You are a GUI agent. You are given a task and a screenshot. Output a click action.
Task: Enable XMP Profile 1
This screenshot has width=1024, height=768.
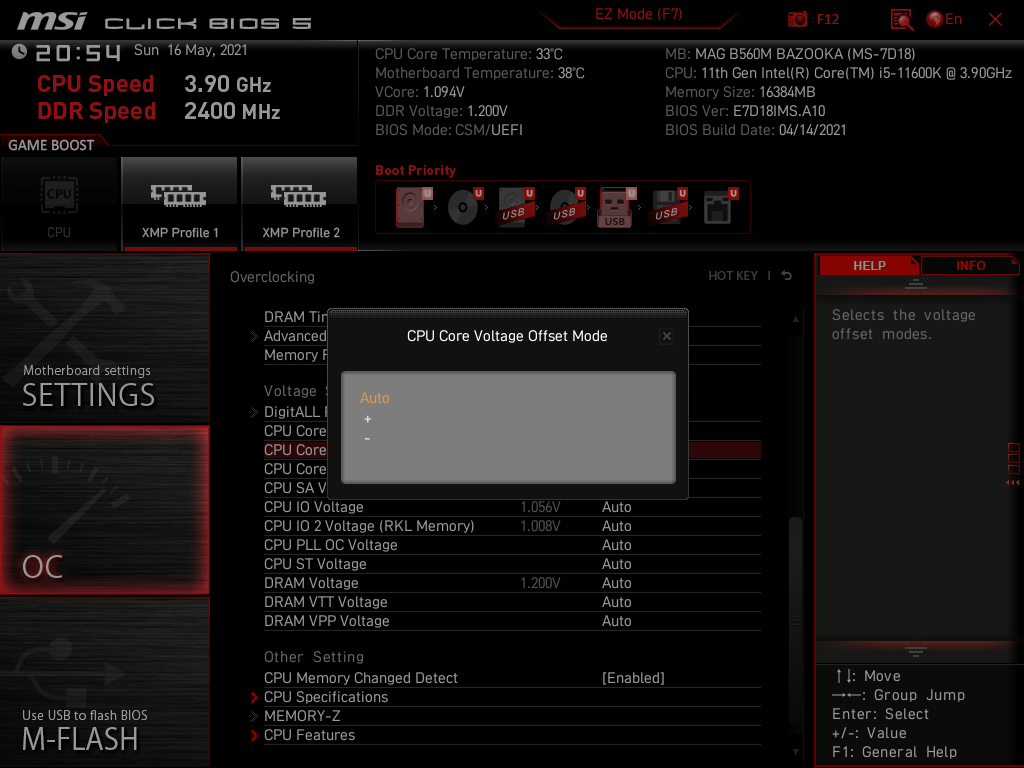coord(180,204)
